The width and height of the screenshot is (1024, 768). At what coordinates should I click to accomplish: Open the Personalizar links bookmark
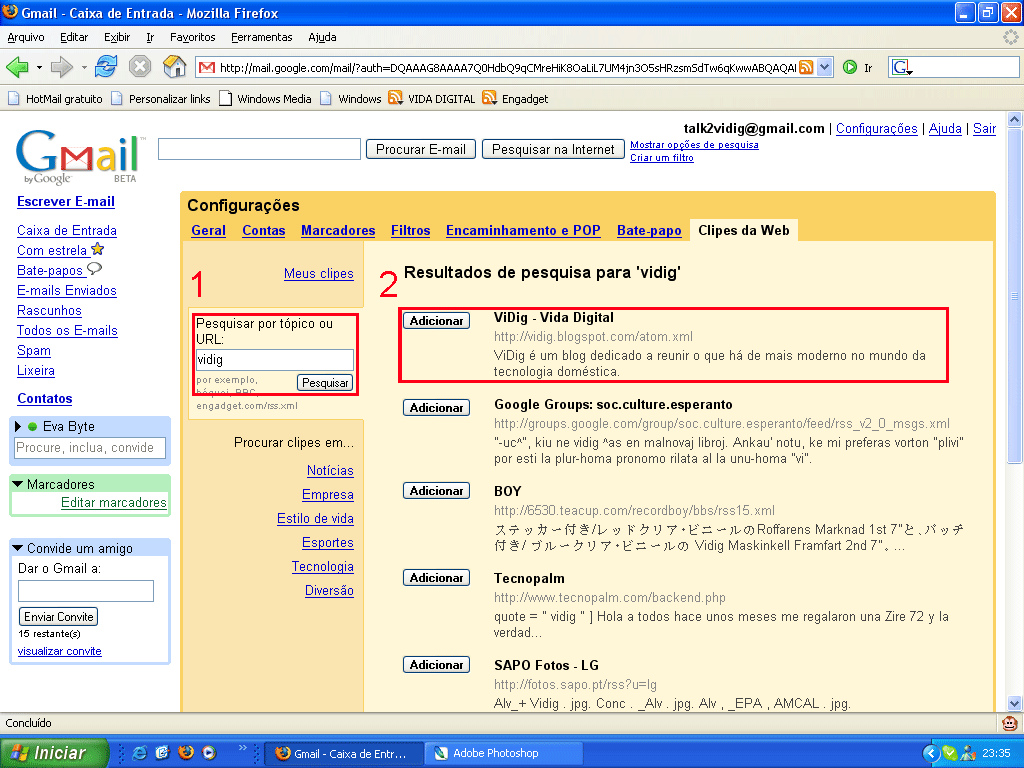point(161,99)
